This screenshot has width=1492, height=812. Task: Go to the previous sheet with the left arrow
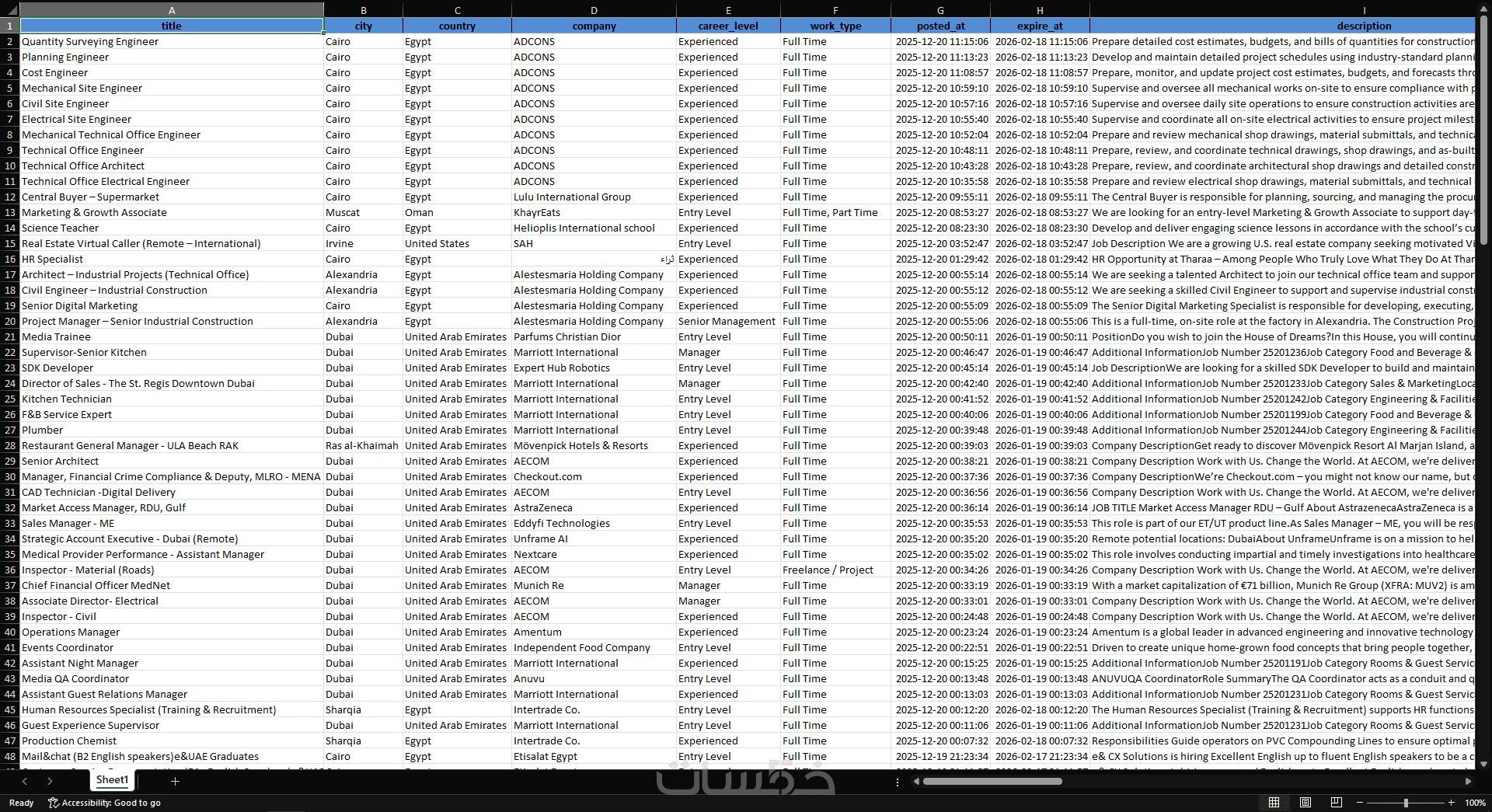(25, 781)
